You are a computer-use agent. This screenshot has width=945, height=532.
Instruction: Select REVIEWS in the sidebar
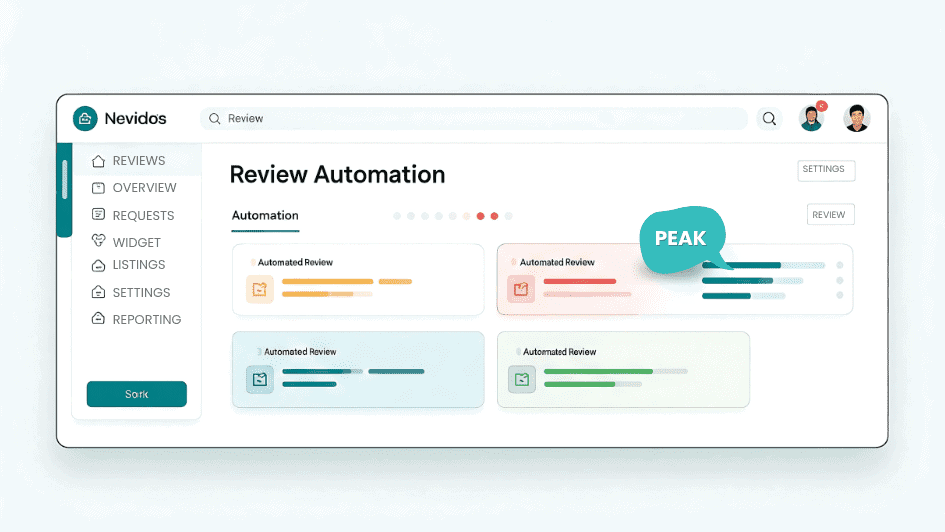(139, 161)
